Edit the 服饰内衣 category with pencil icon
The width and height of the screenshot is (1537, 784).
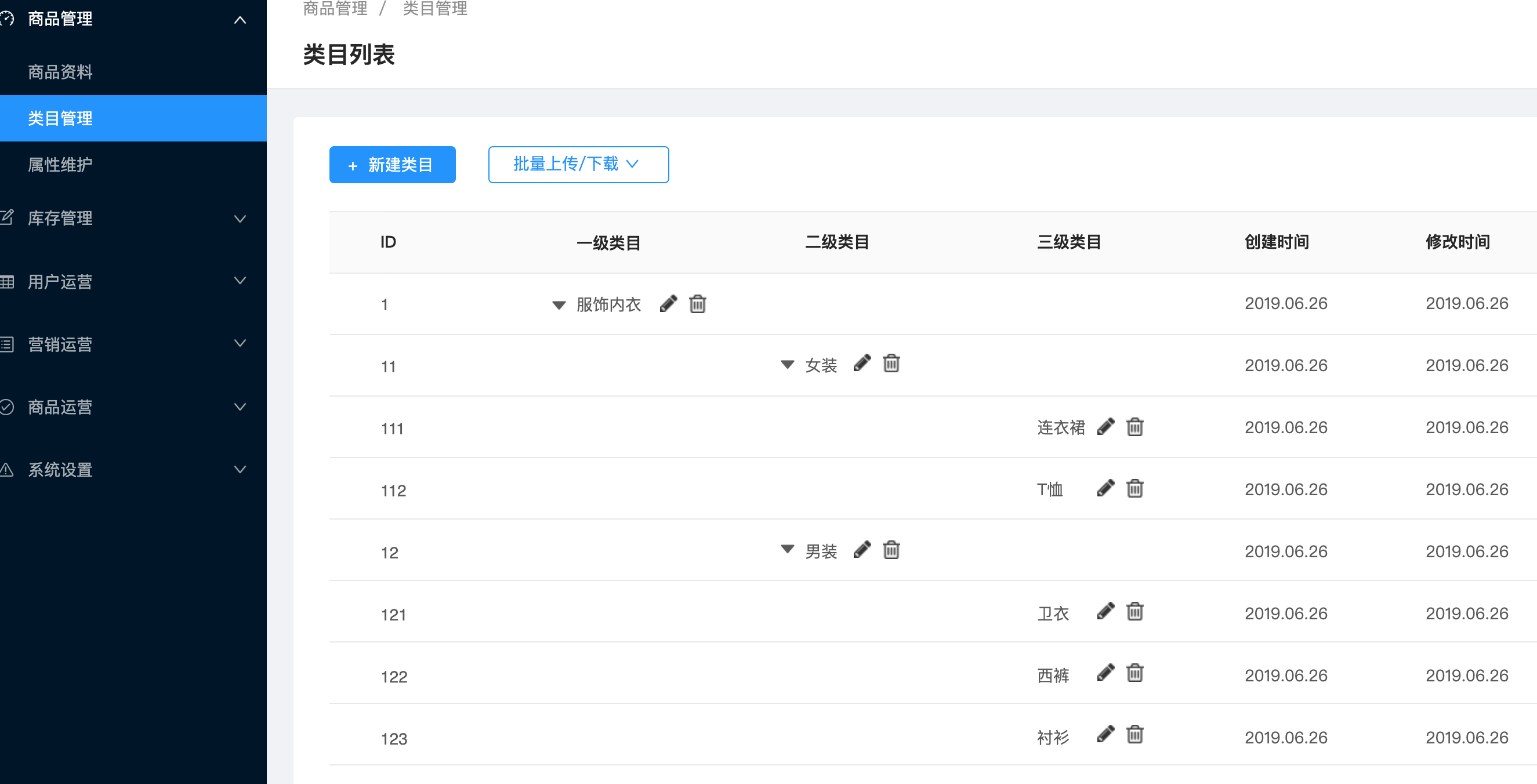668,304
